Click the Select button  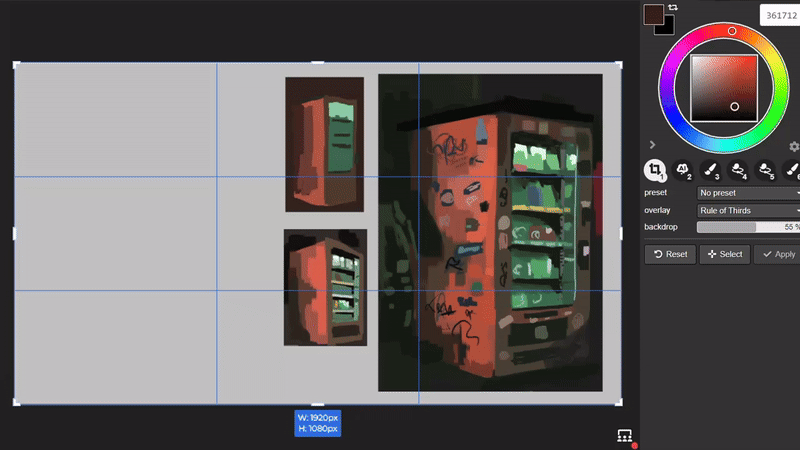(725, 254)
